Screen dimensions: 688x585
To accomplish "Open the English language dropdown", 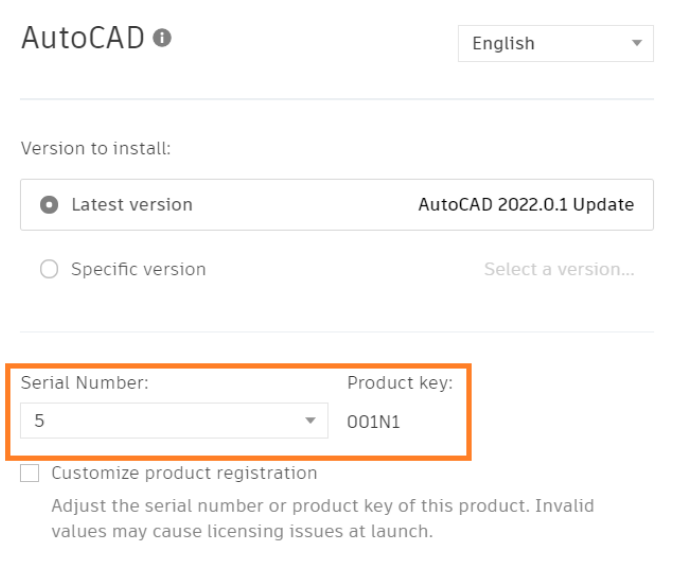I will click(555, 44).
